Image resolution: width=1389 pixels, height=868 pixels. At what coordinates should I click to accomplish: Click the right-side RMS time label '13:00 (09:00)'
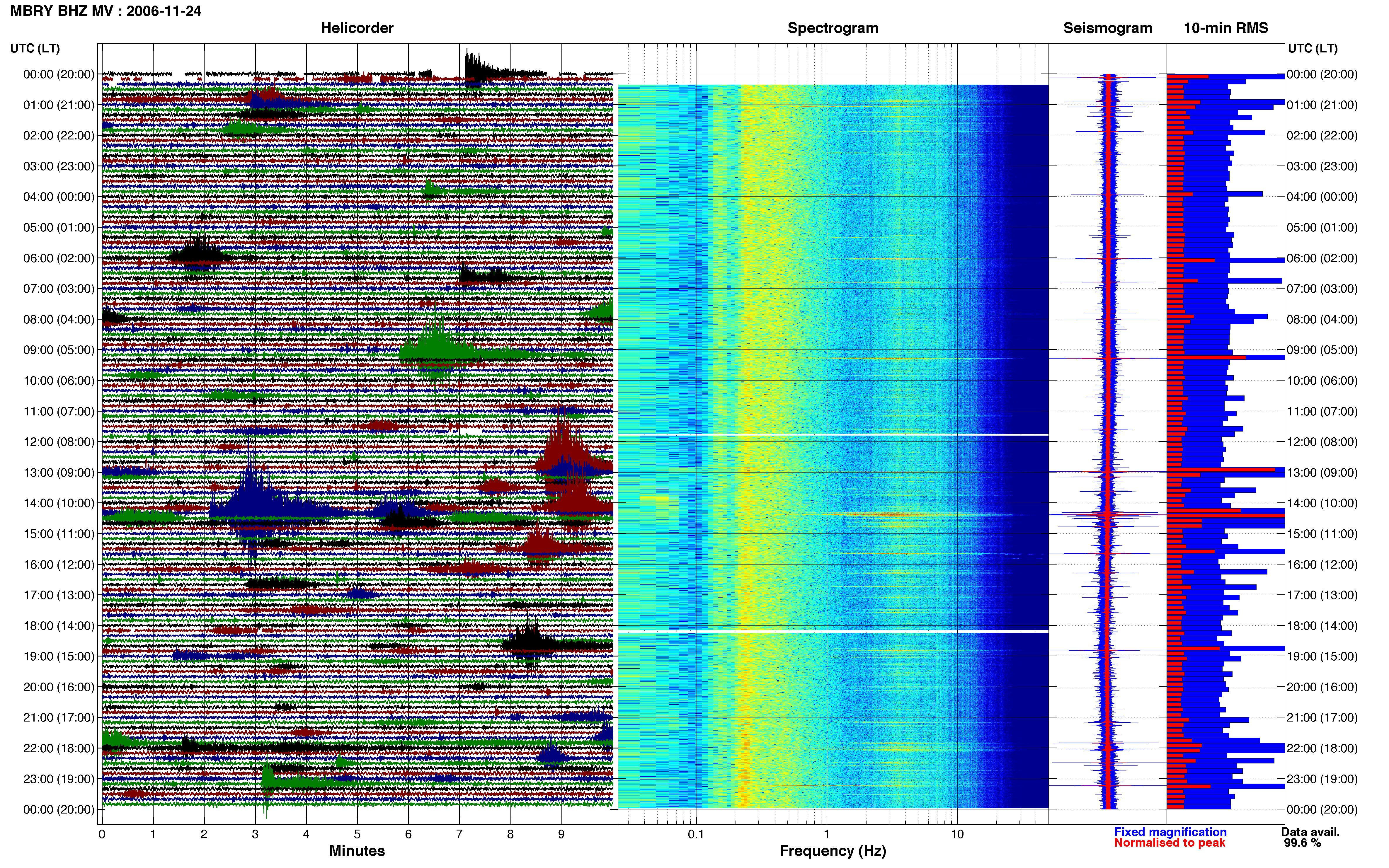1322,473
